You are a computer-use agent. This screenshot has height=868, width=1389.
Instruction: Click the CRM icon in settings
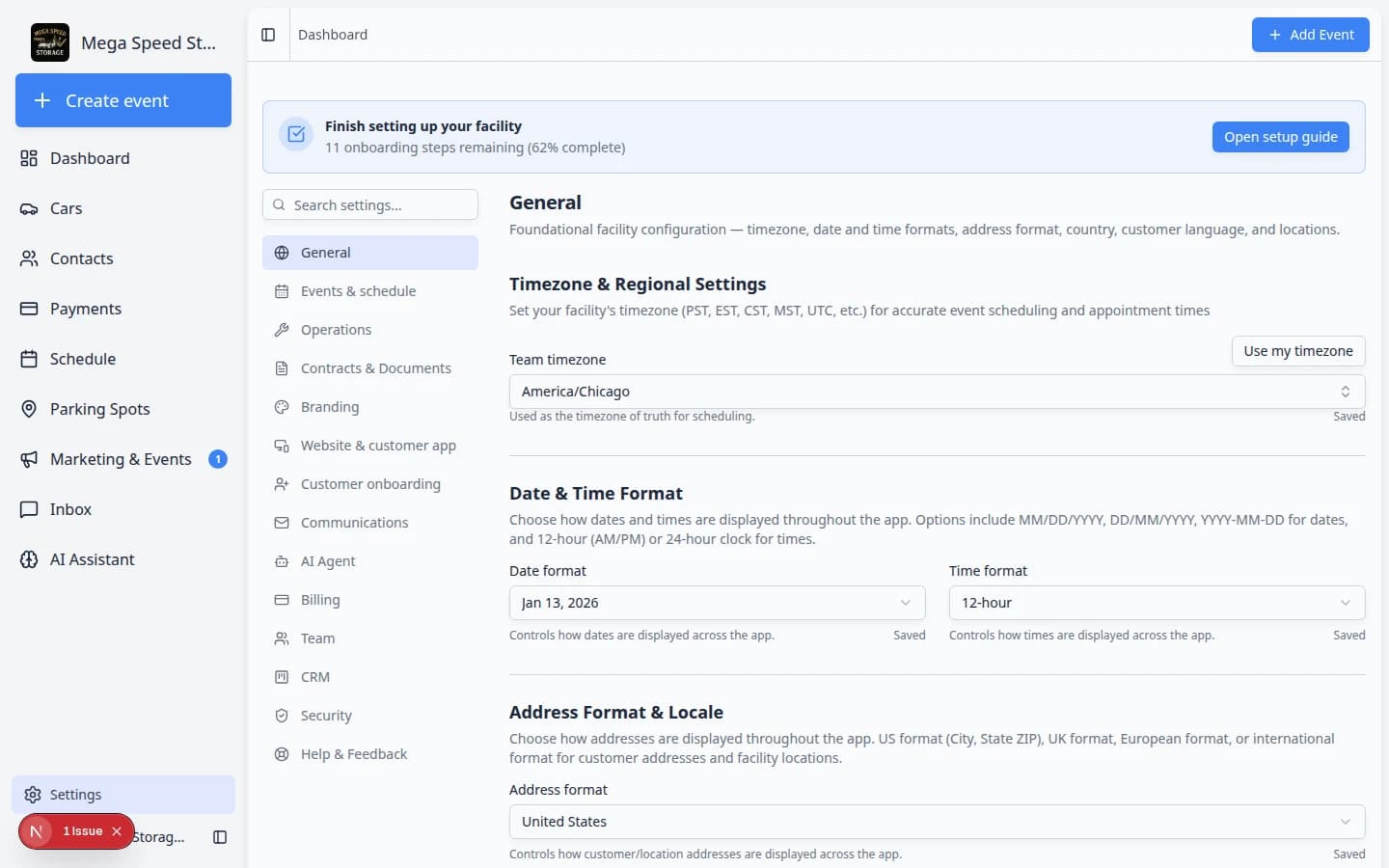282,677
